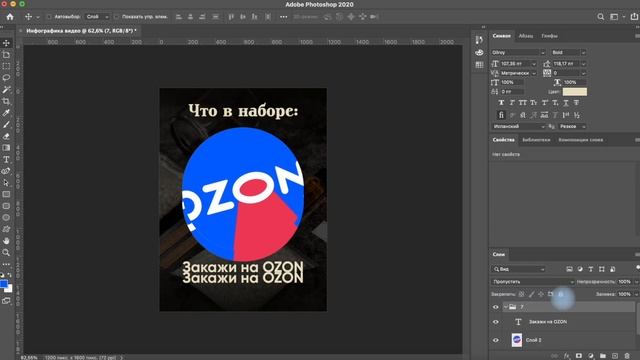The image size is (640, 360).
Task: Open the layer filter type dropdown
Action: (518, 269)
